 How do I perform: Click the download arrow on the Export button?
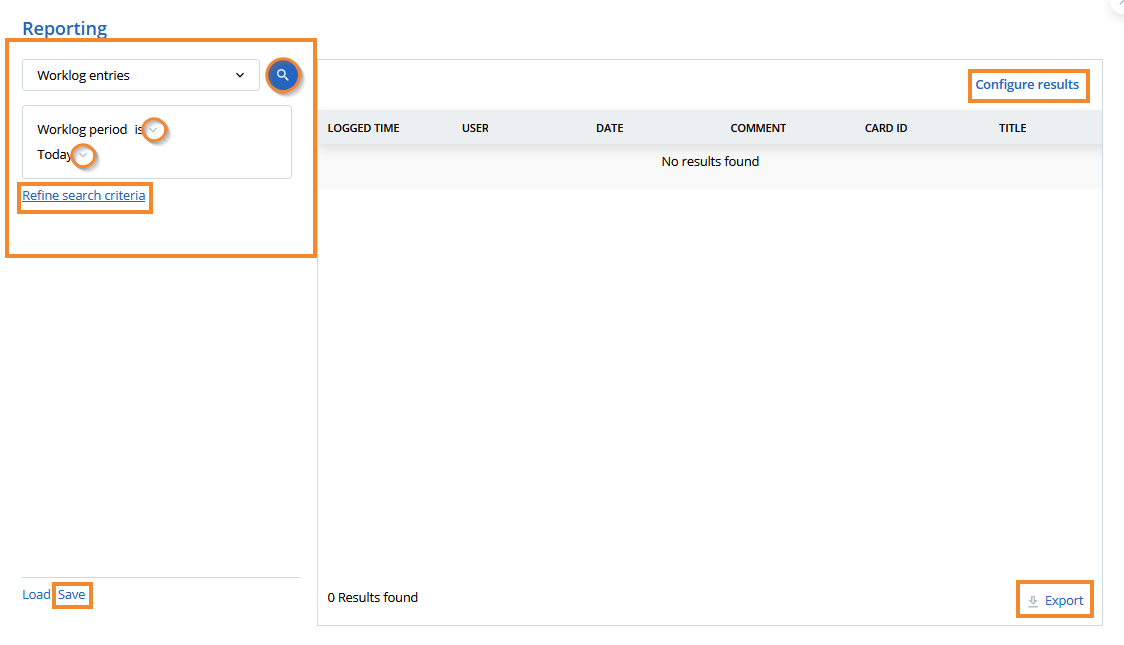click(x=1031, y=599)
